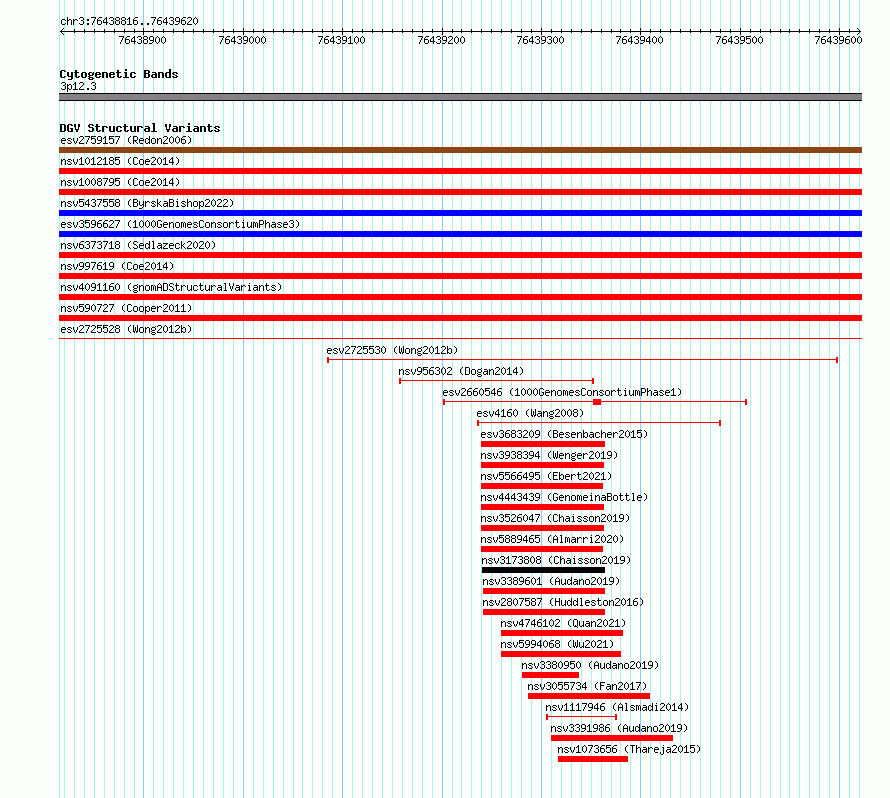Click ruler position 76439100

tap(342, 40)
